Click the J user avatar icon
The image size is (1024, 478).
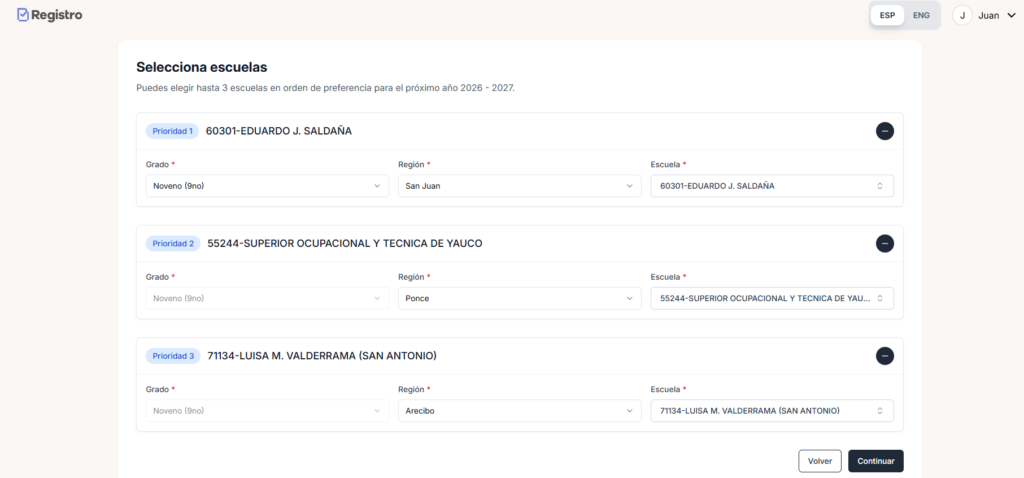tap(962, 15)
